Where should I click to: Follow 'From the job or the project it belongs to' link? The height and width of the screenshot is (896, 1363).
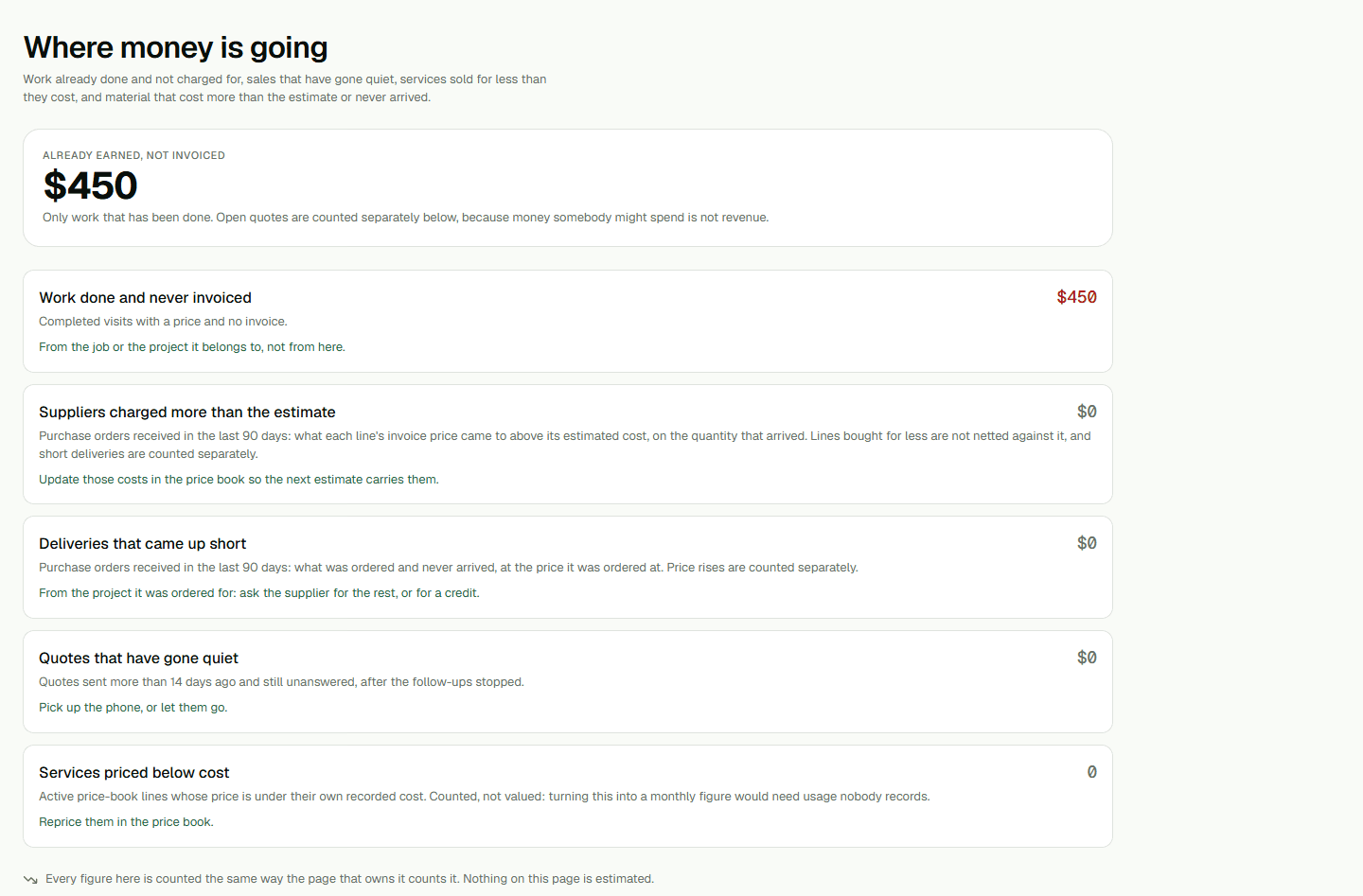tap(192, 347)
